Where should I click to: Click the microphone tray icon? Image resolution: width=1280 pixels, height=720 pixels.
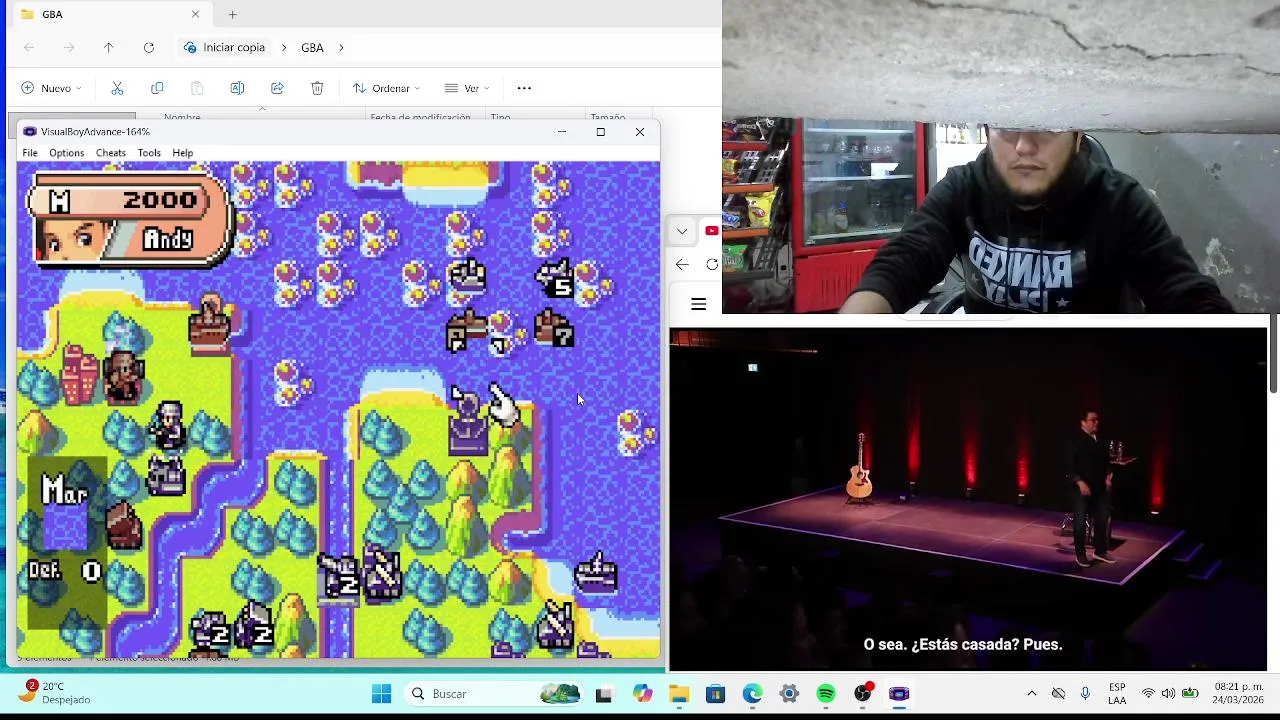1085,693
